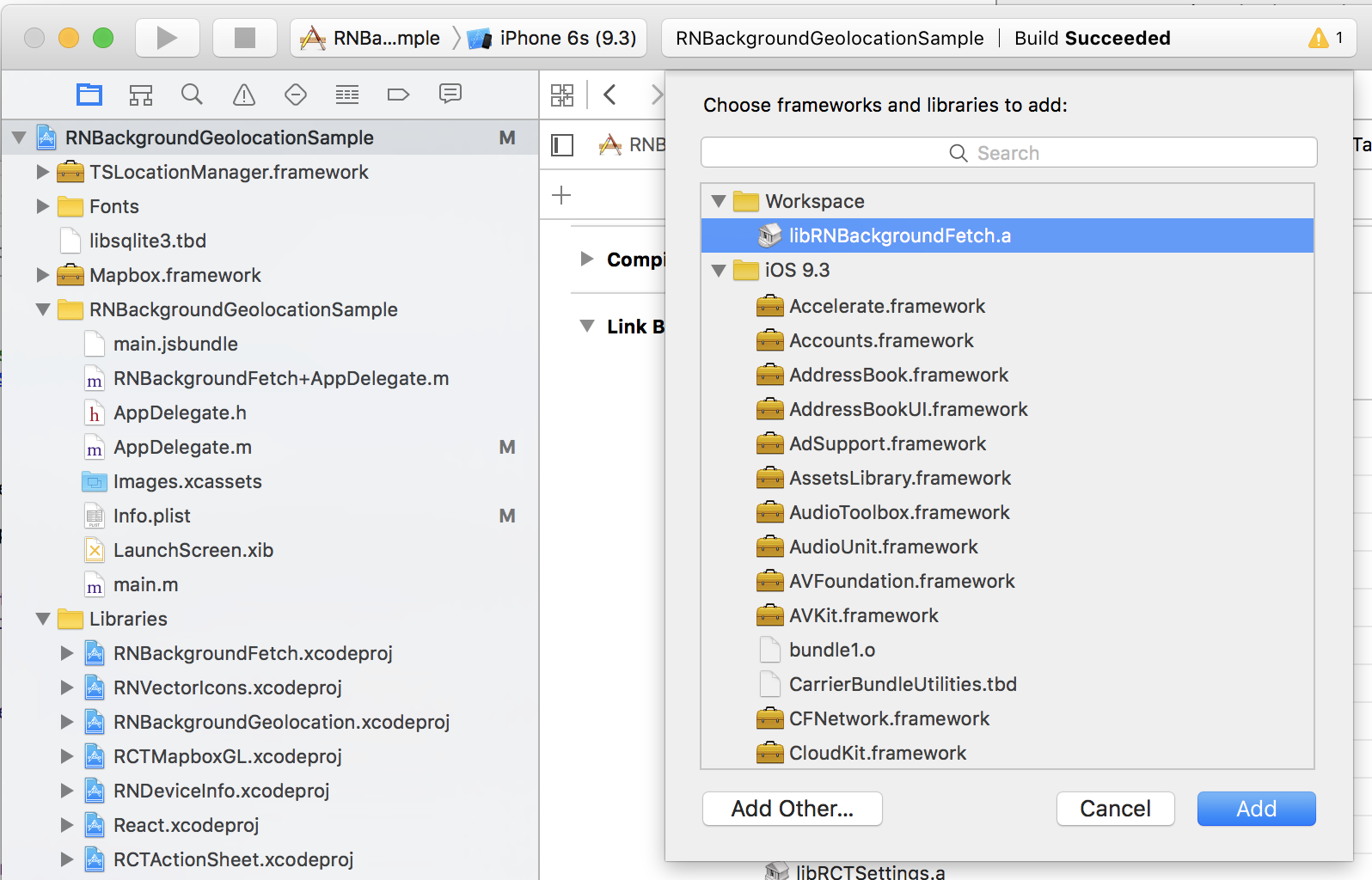Select AdSupport.framework in the list
The image size is (1372, 880).
pos(1008,443)
